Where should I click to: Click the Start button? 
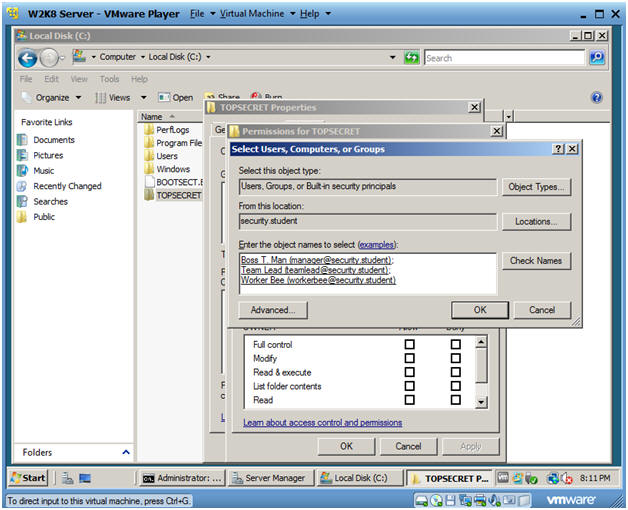click(x=28, y=478)
